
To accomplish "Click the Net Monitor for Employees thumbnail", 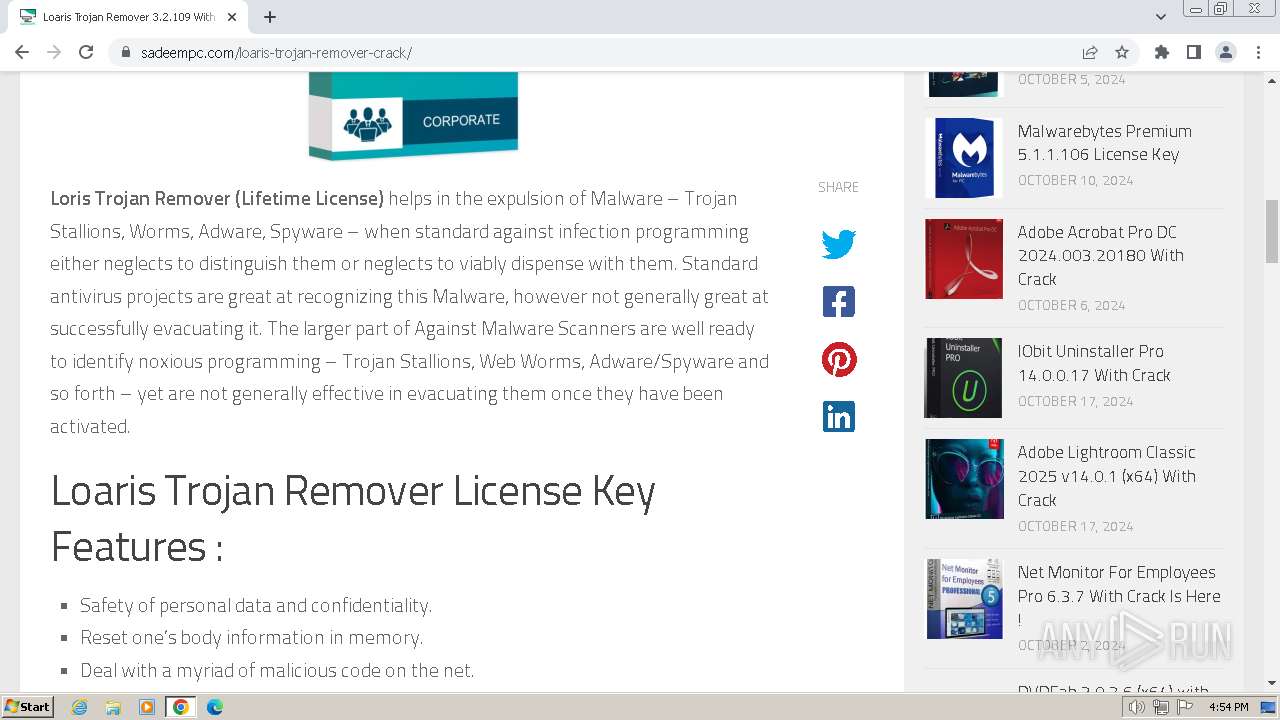I will (x=963, y=598).
